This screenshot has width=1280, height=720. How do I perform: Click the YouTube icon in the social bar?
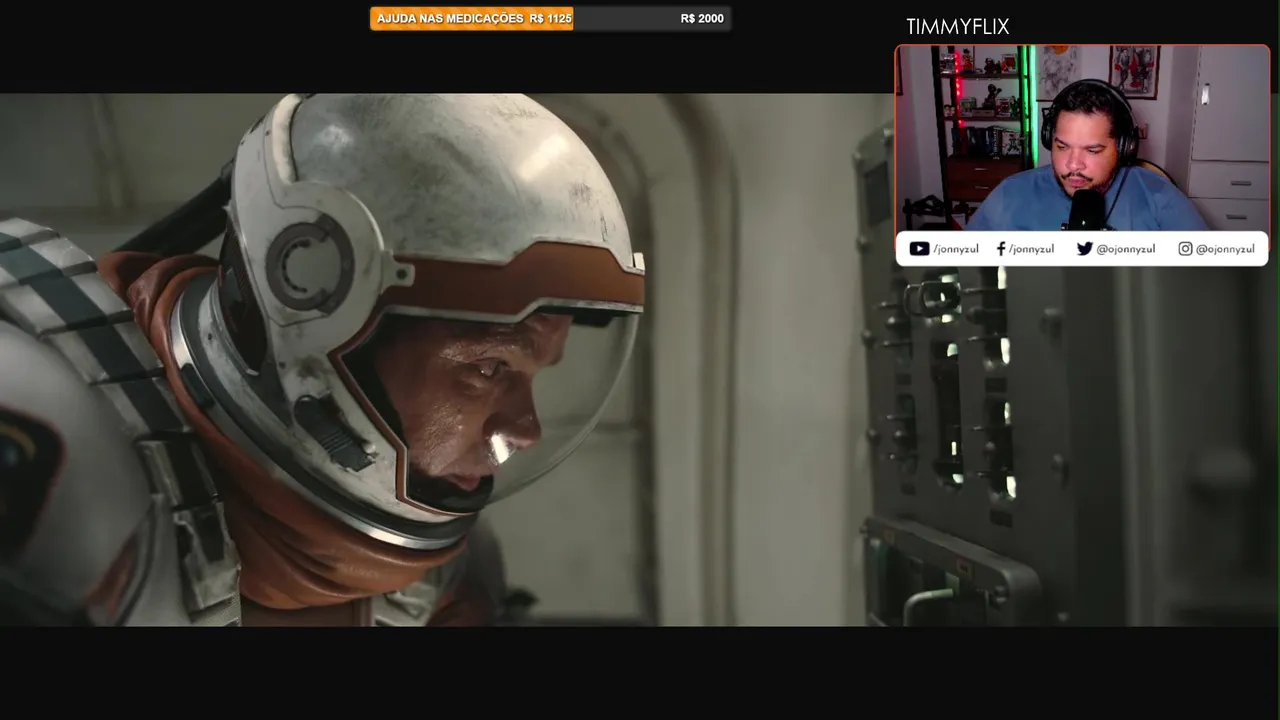click(919, 249)
